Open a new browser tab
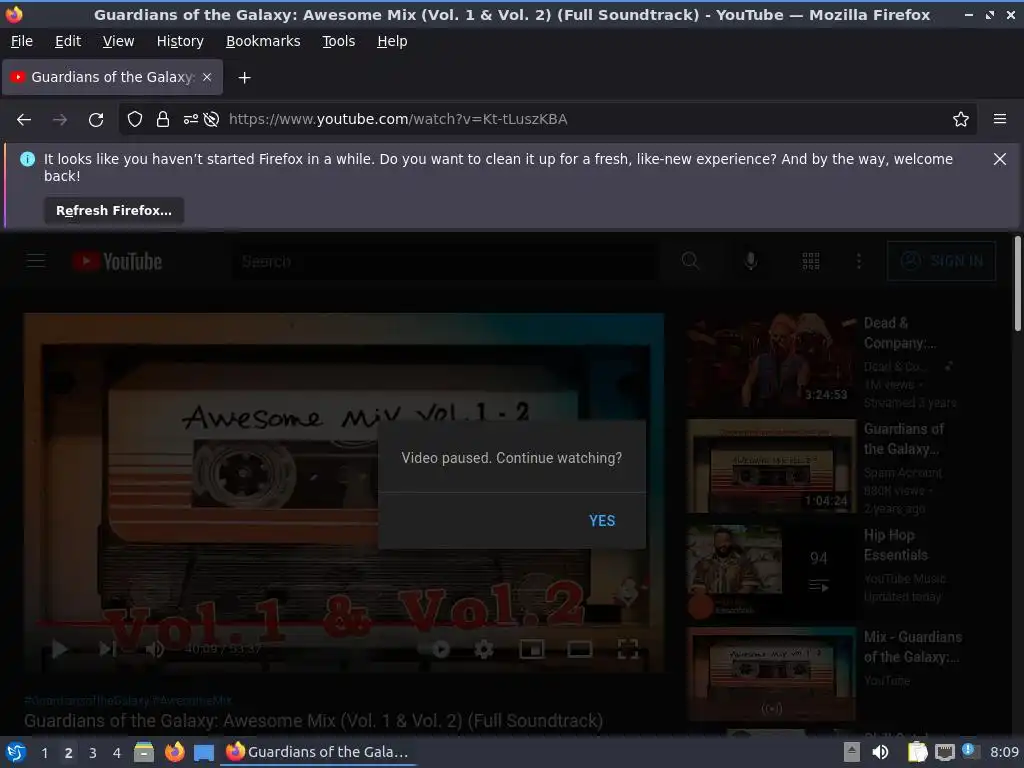The height and width of the screenshot is (768, 1024). (x=244, y=78)
